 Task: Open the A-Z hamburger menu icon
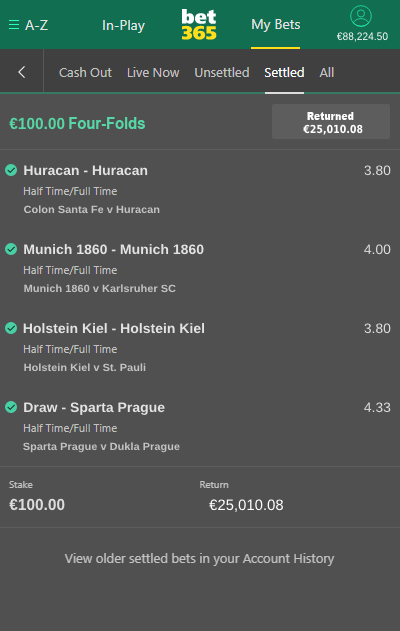(x=14, y=25)
